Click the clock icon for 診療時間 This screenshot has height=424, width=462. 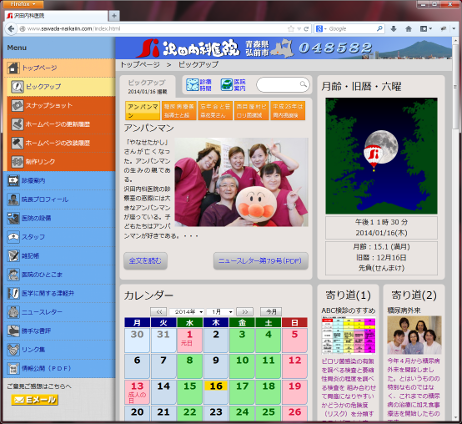192,85
